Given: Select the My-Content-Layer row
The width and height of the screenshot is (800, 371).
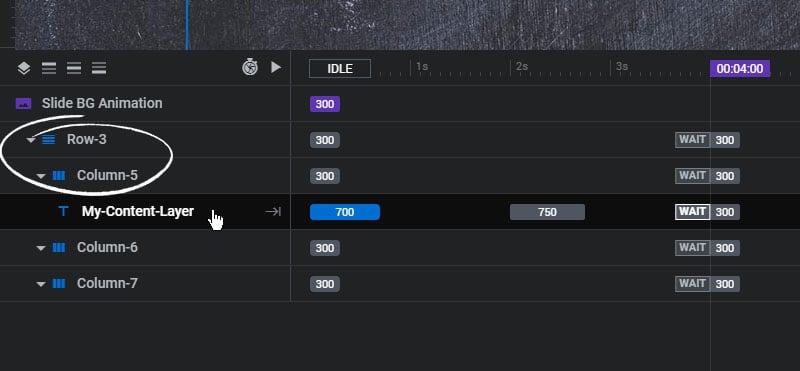Looking at the screenshot, I should 145,211.
